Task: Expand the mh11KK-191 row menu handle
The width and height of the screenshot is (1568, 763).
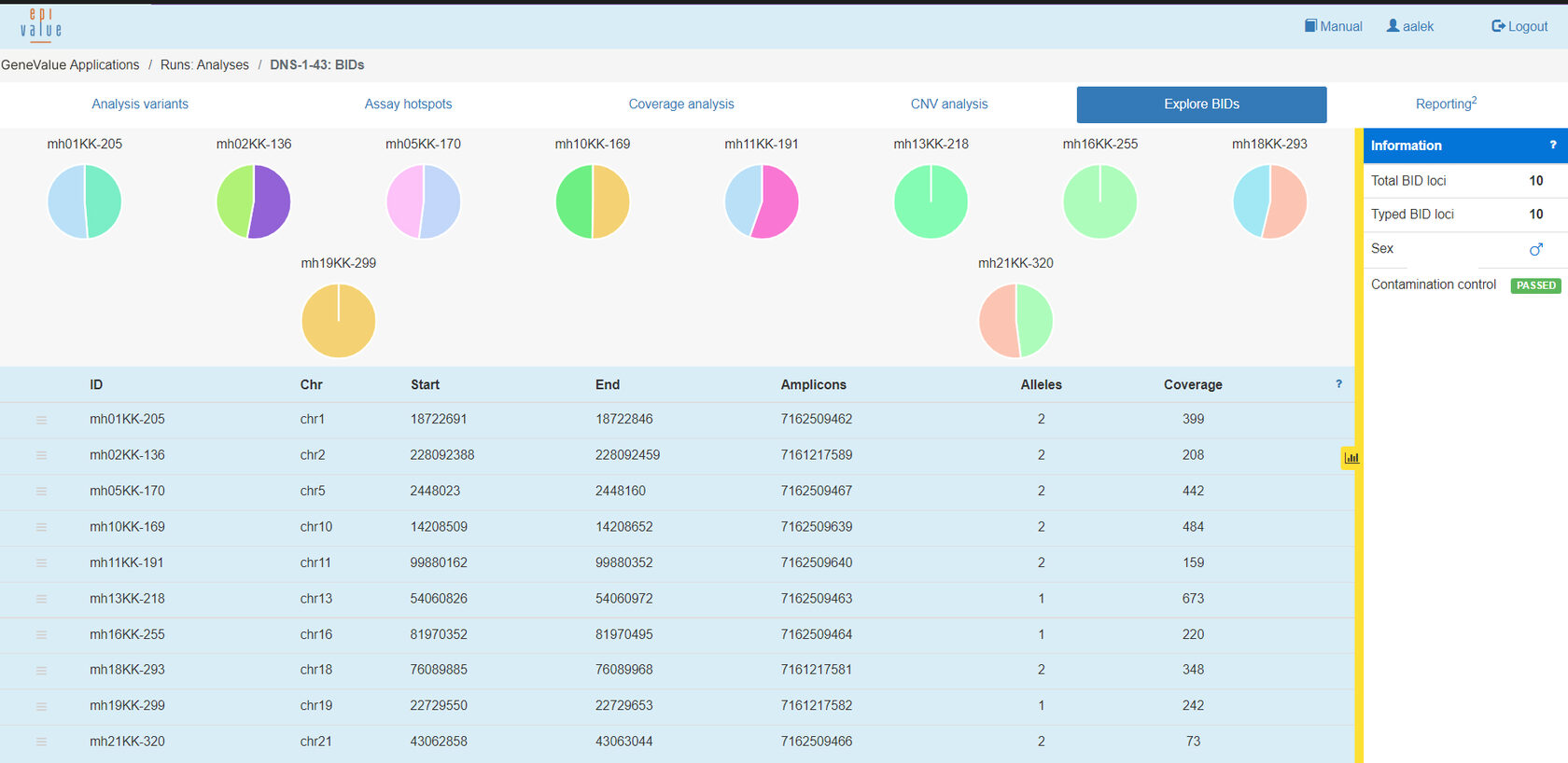Action: pyautogui.click(x=41, y=563)
